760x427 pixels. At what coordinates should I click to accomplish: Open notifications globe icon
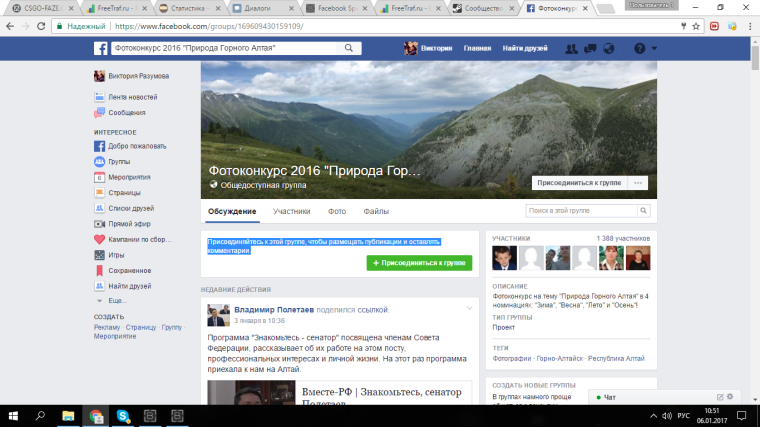tap(608, 48)
